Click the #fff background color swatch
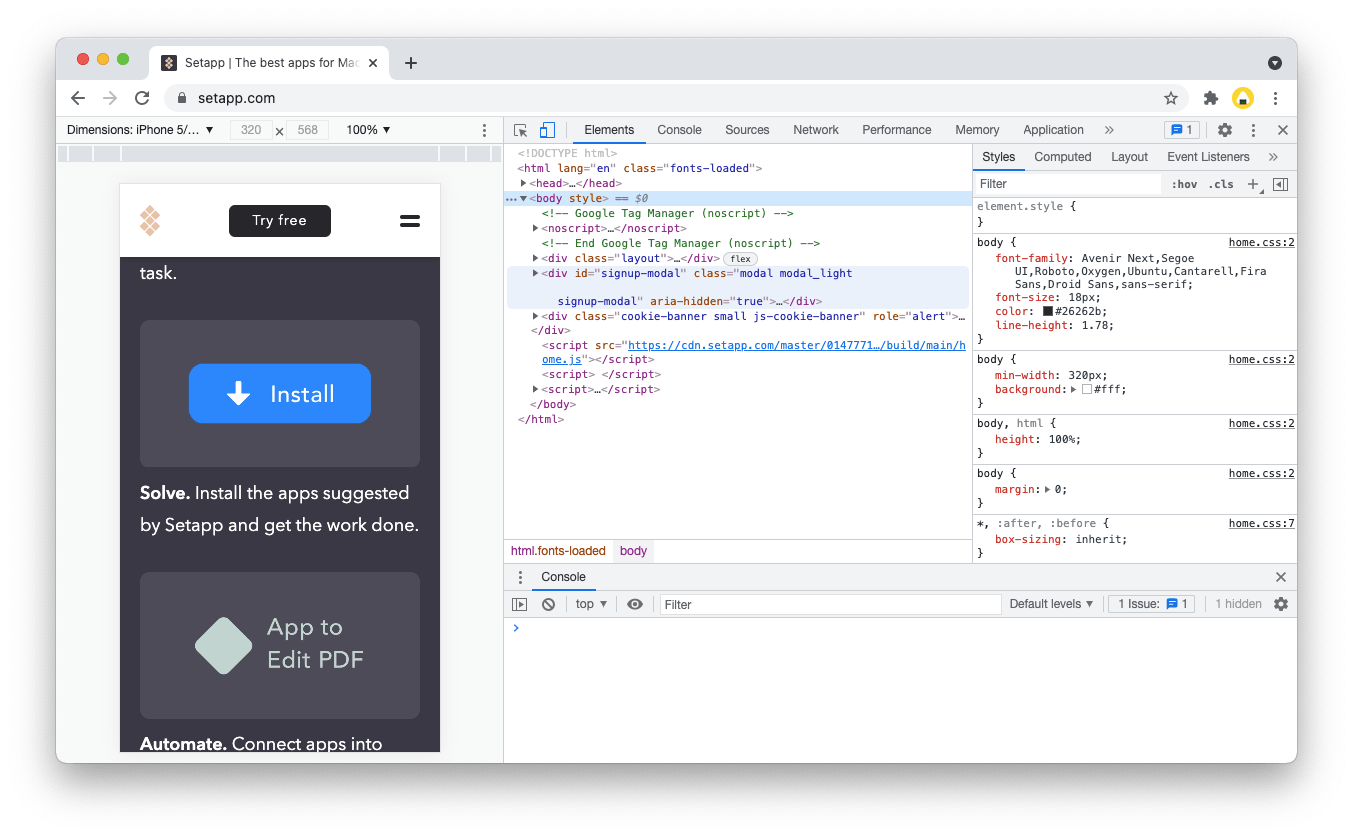1353x837 pixels. point(1087,390)
